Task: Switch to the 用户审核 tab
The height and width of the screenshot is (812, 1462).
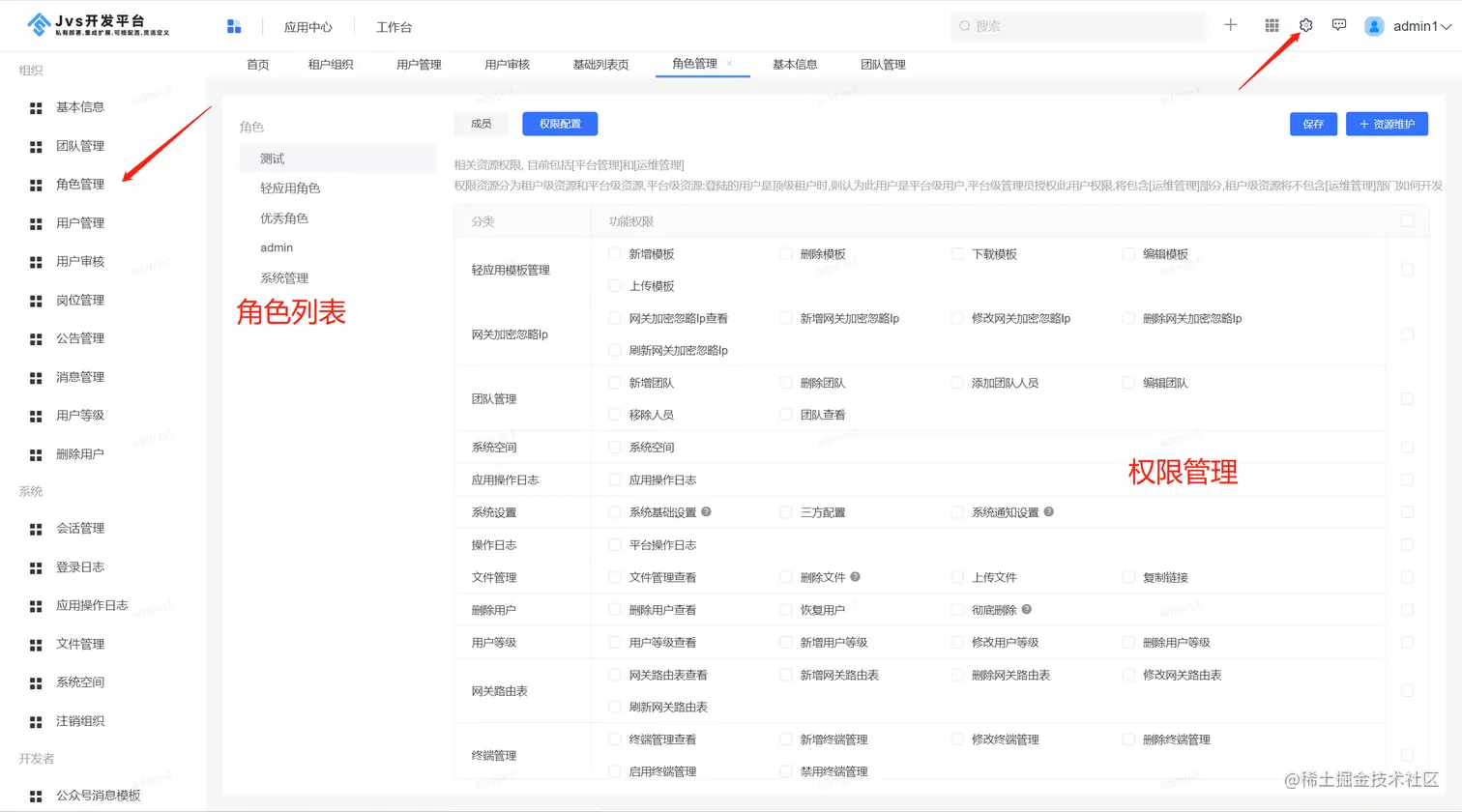Action: [508, 65]
